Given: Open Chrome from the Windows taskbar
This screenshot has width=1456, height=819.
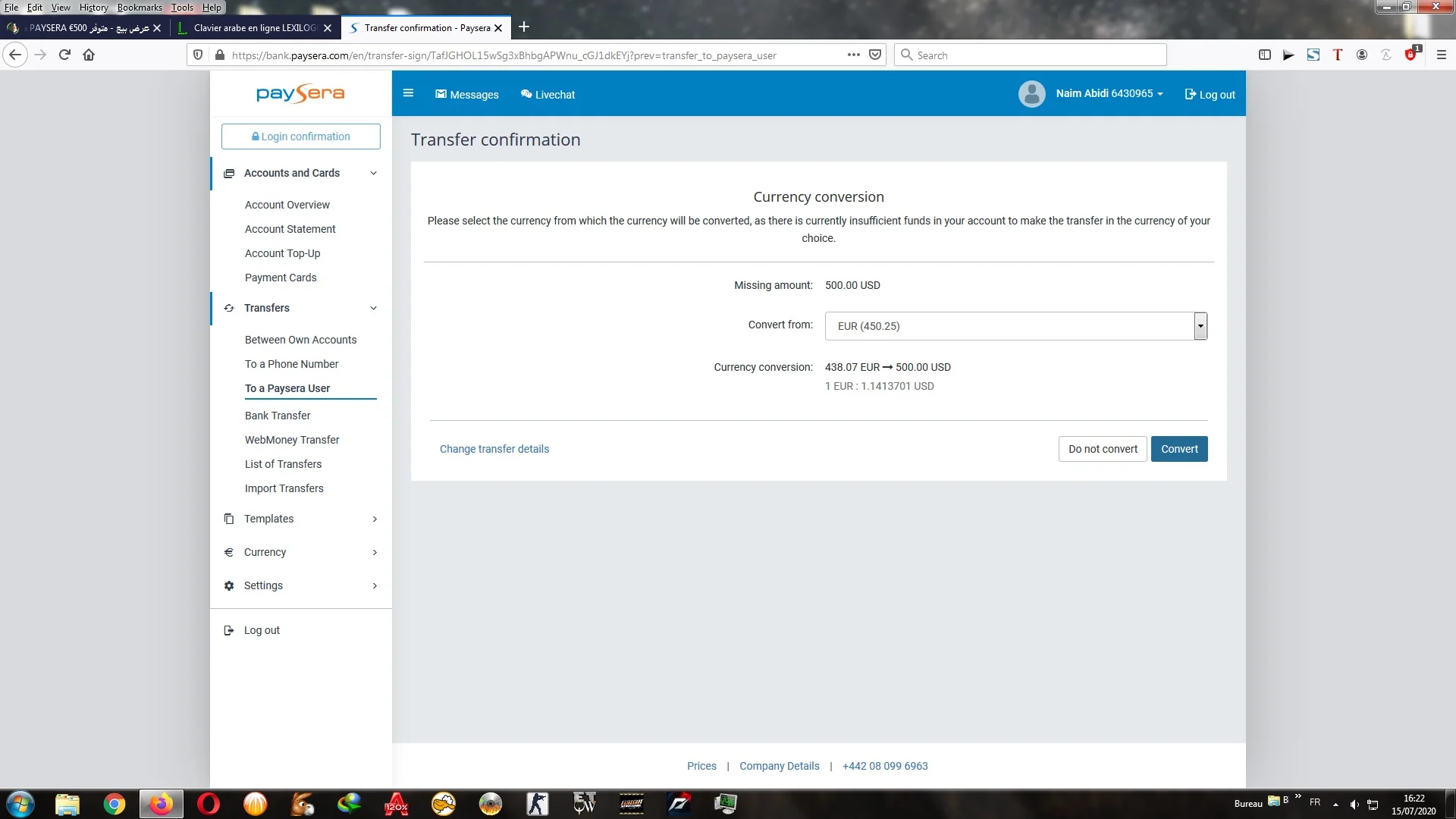Looking at the screenshot, I should click(x=115, y=804).
